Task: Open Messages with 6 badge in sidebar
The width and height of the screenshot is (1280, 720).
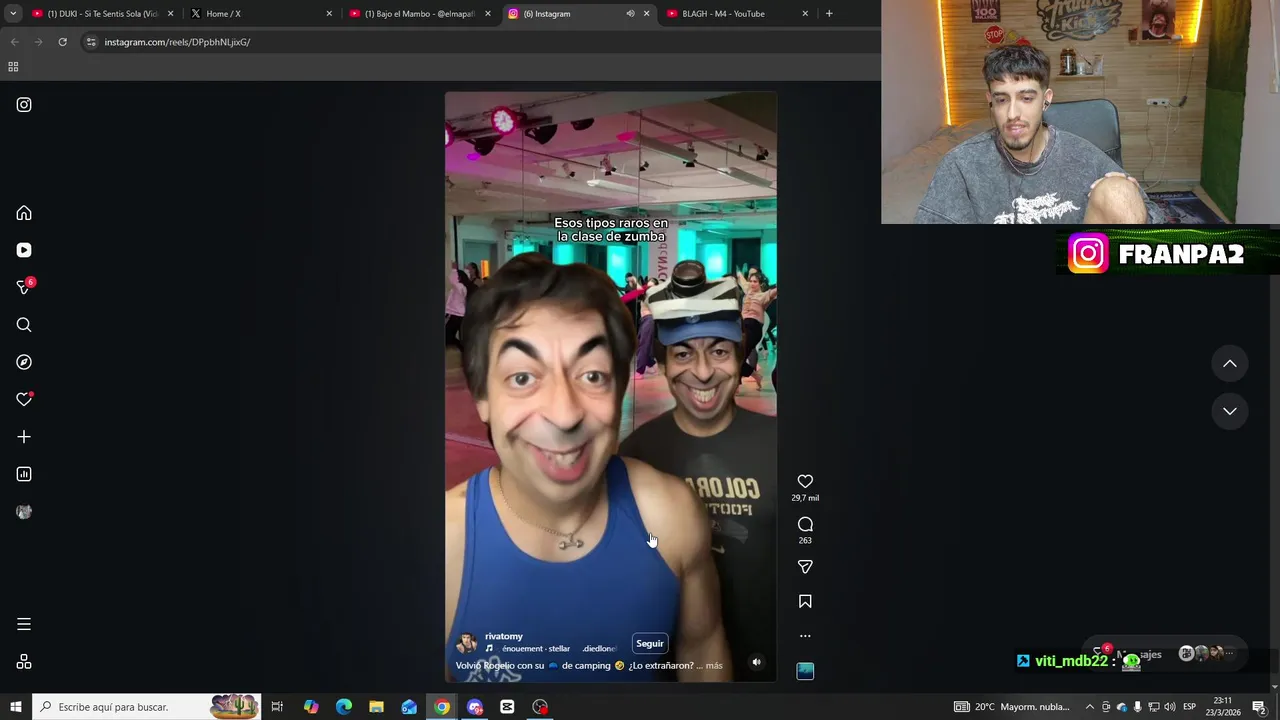Action: point(25,287)
